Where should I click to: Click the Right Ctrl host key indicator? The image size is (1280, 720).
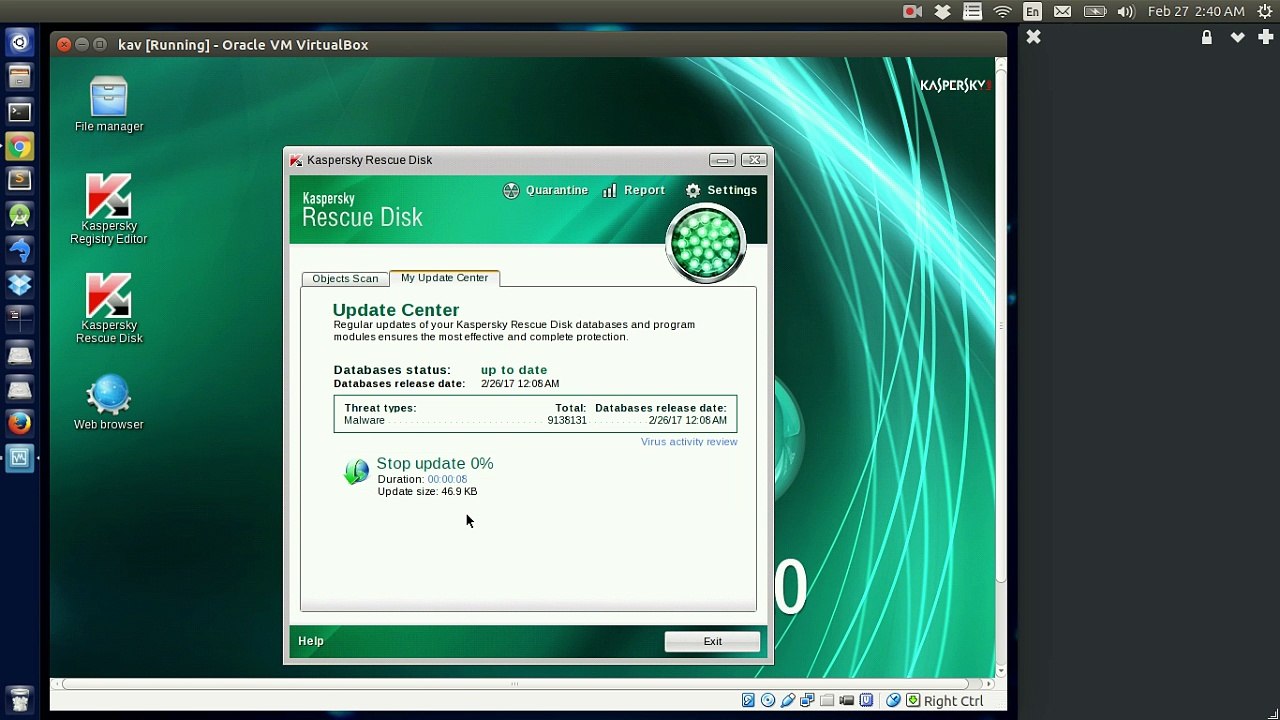tap(953, 701)
